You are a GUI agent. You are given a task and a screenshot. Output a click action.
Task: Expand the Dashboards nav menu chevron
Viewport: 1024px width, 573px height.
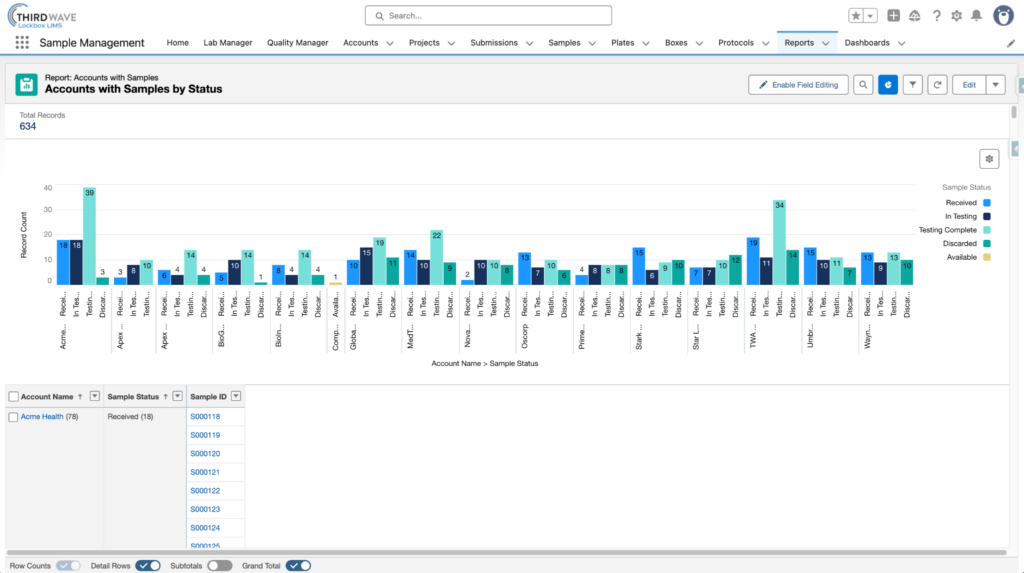[902, 43]
